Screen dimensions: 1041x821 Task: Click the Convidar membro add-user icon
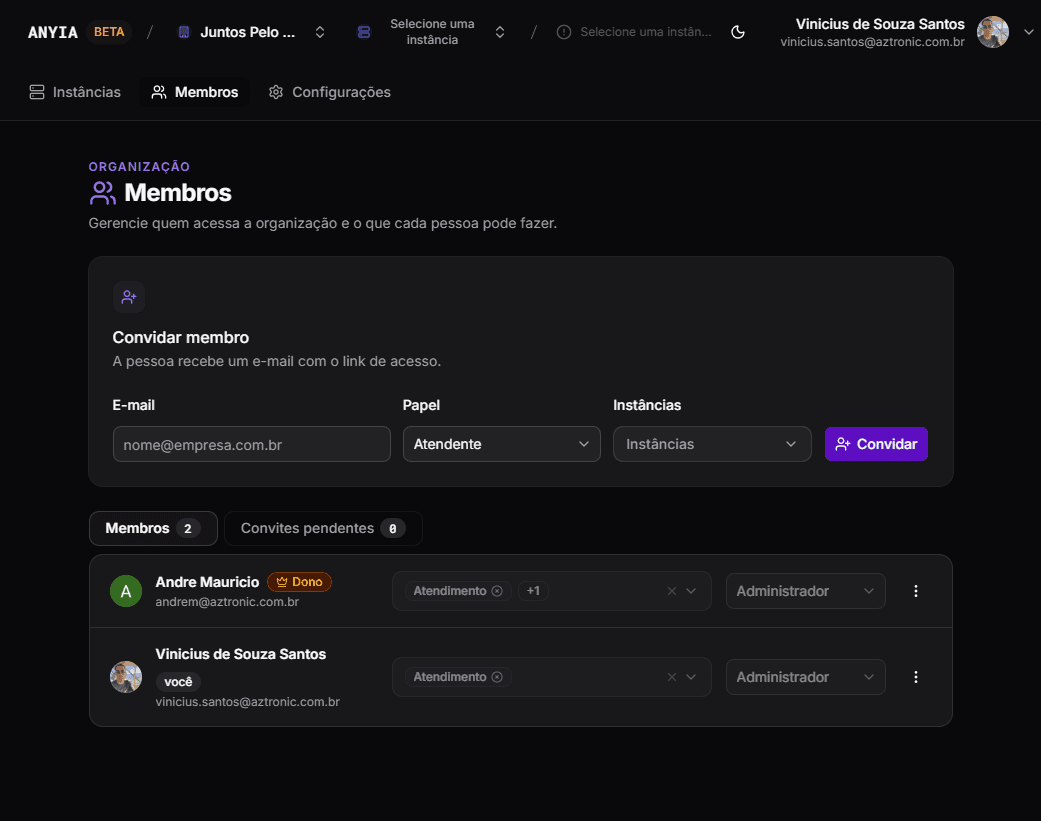pos(129,297)
